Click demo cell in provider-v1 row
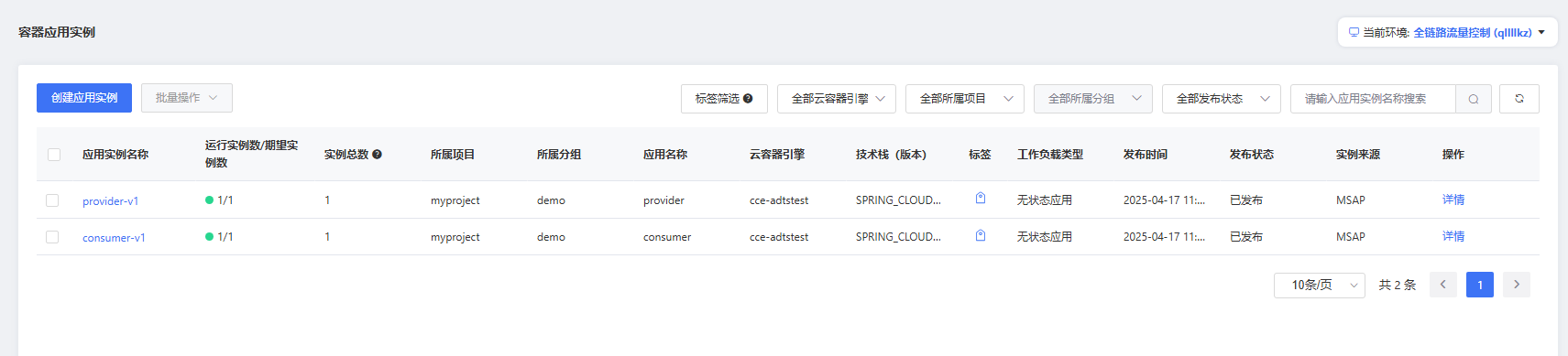Viewport: 1568px width, 356px height. (x=551, y=200)
